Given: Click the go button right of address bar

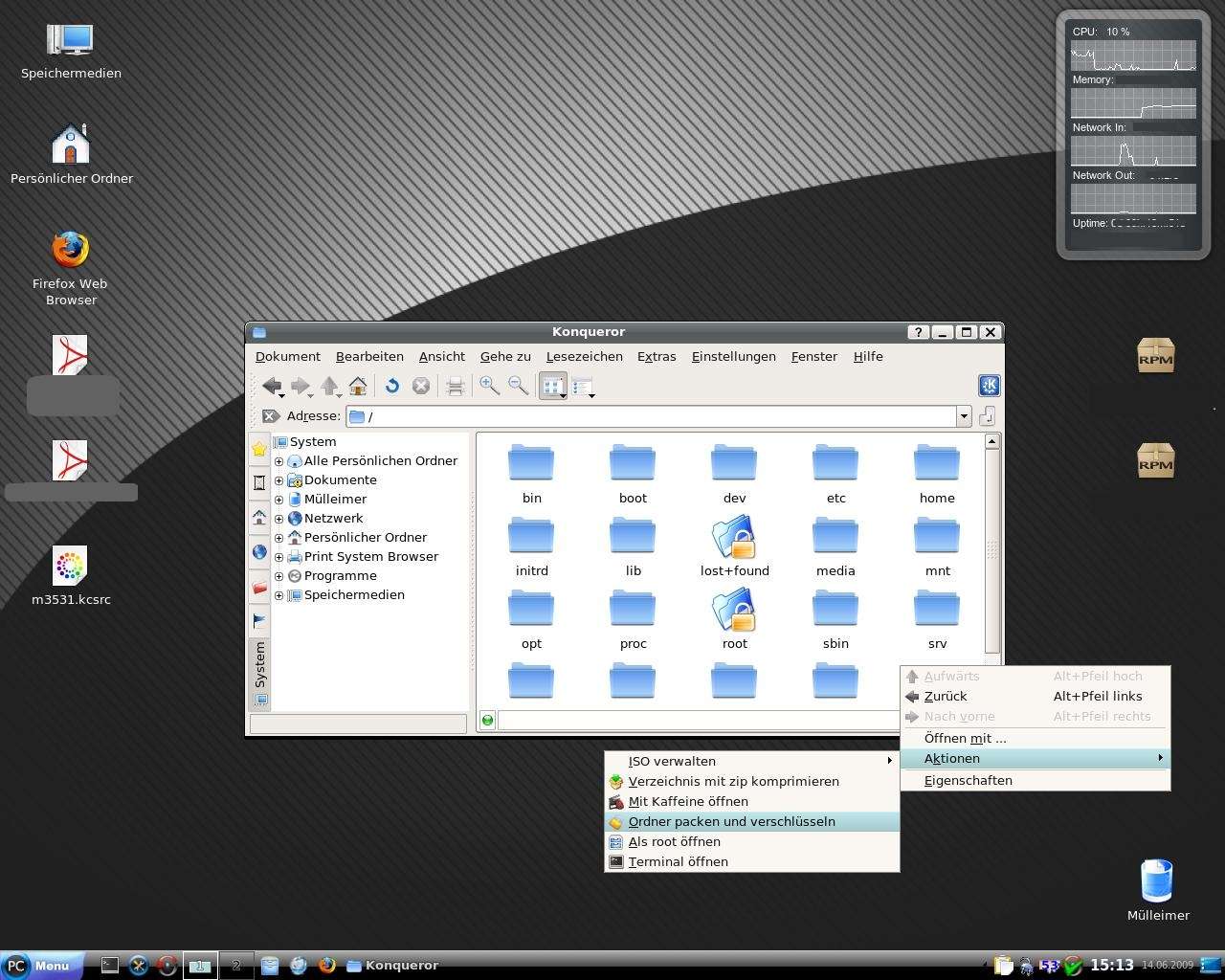Looking at the screenshot, I should [x=988, y=416].
